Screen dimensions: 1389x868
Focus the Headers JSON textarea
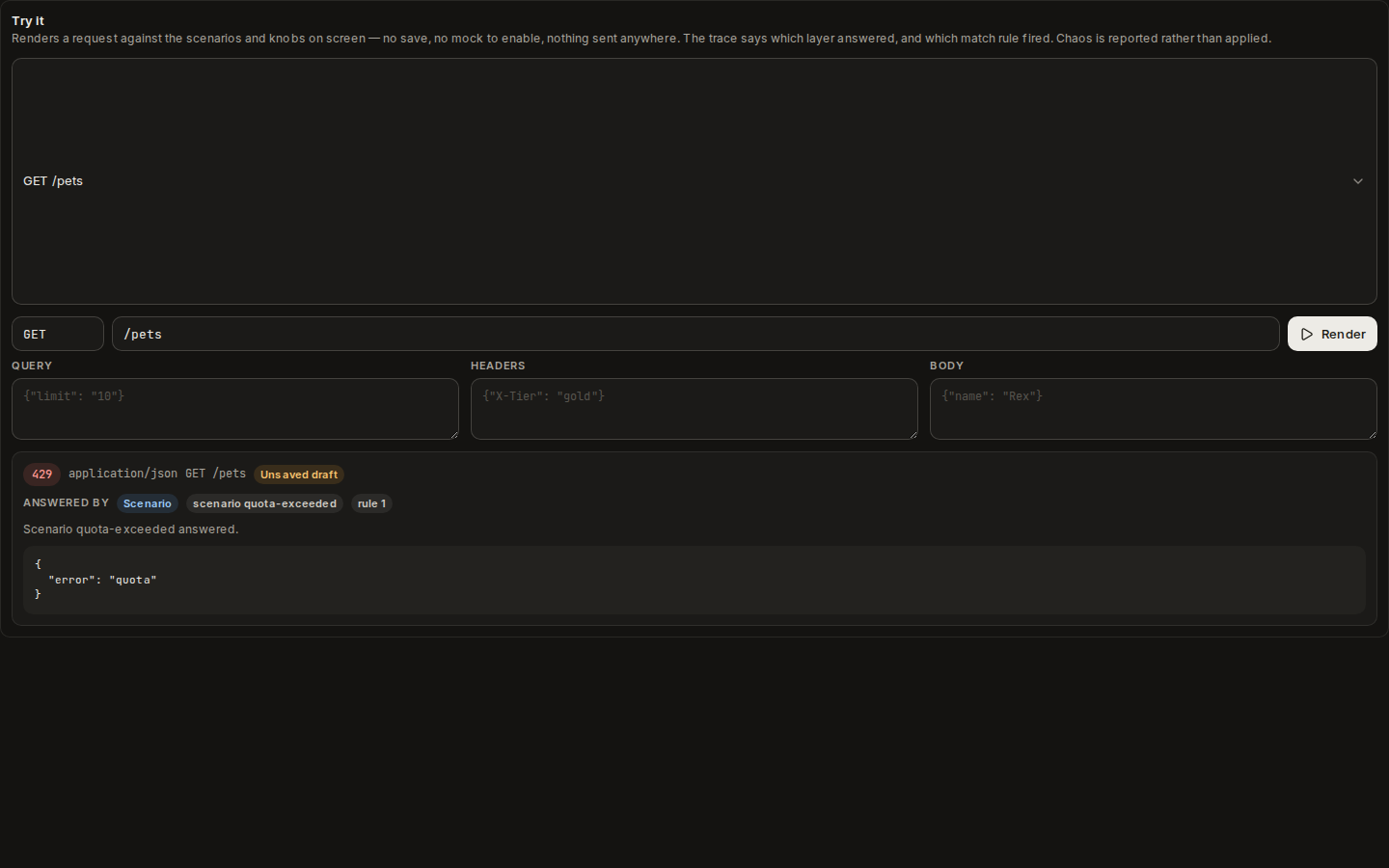pos(694,409)
